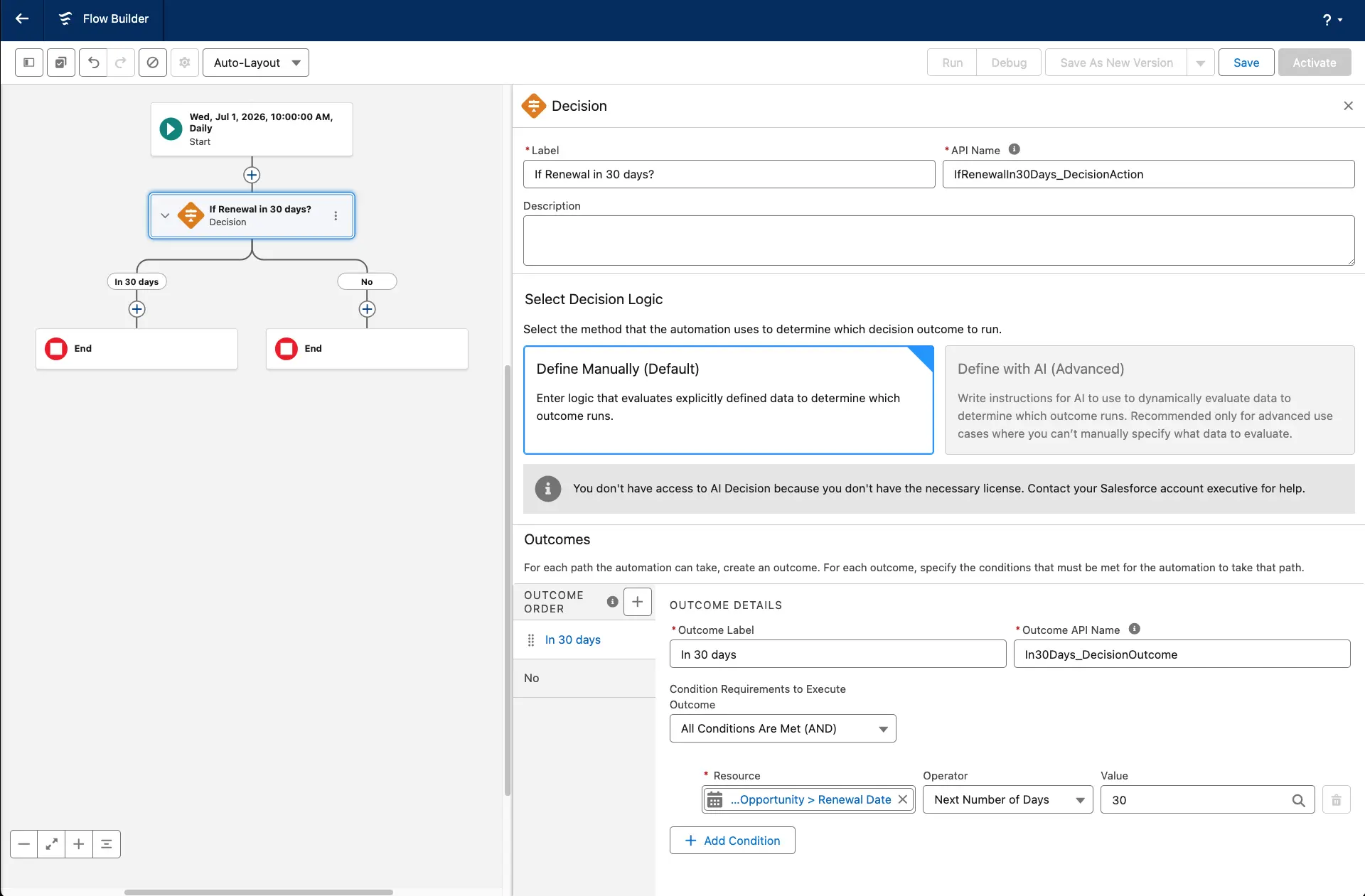Image resolution: width=1365 pixels, height=896 pixels.
Task: Save the flow
Action: coord(1246,63)
